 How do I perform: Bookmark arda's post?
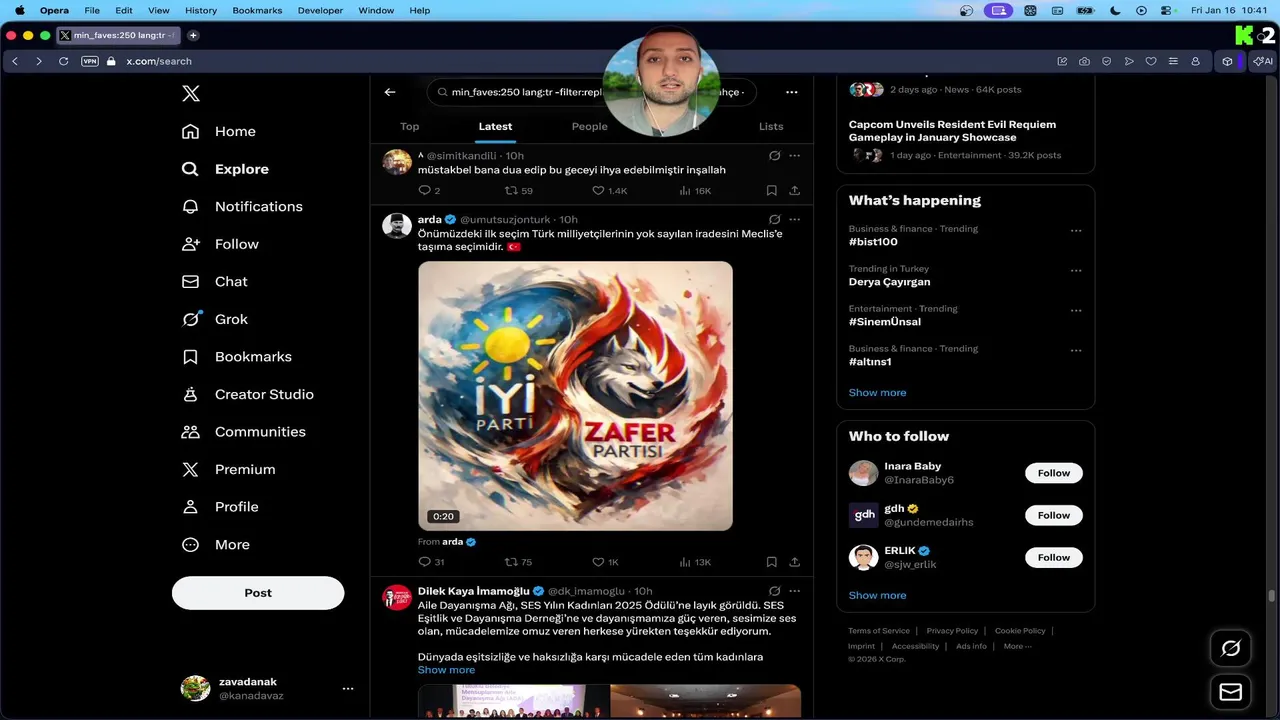tap(771, 562)
